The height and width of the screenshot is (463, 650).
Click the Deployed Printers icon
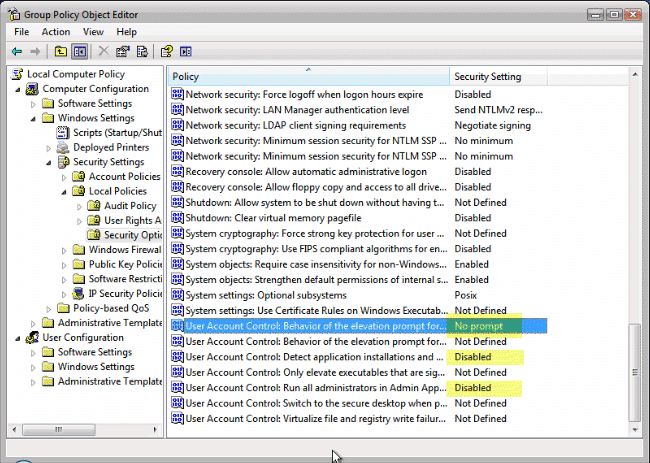pos(63,147)
